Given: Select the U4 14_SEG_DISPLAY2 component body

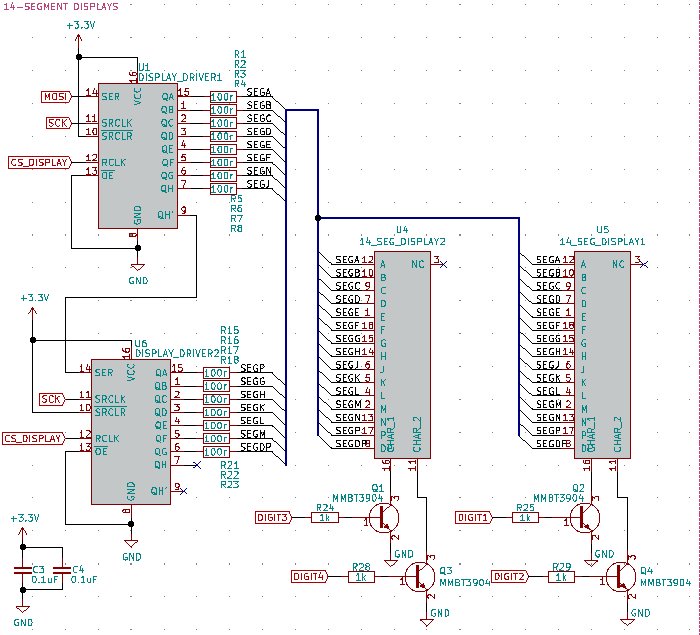Looking at the screenshot, I should pos(402,355).
